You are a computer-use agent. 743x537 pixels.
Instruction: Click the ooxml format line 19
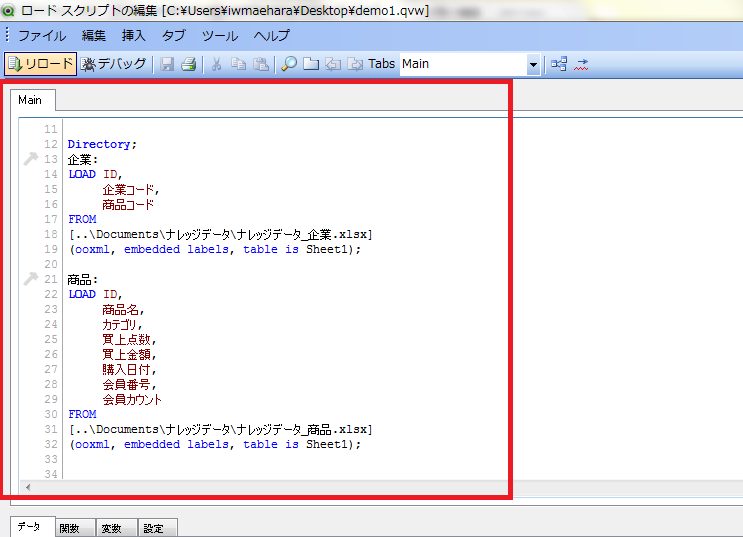[x=215, y=249]
